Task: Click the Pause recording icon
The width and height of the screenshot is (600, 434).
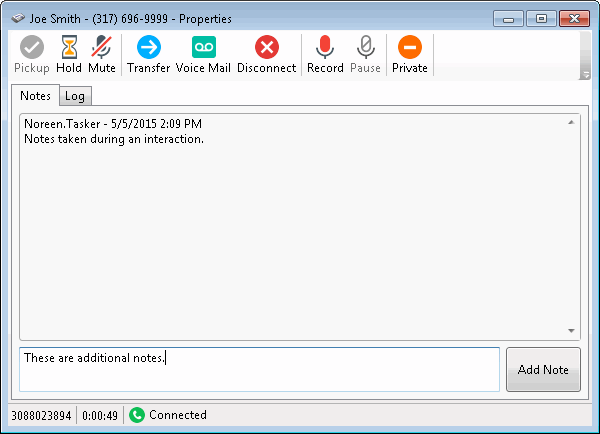Action: (x=365, y=47)
